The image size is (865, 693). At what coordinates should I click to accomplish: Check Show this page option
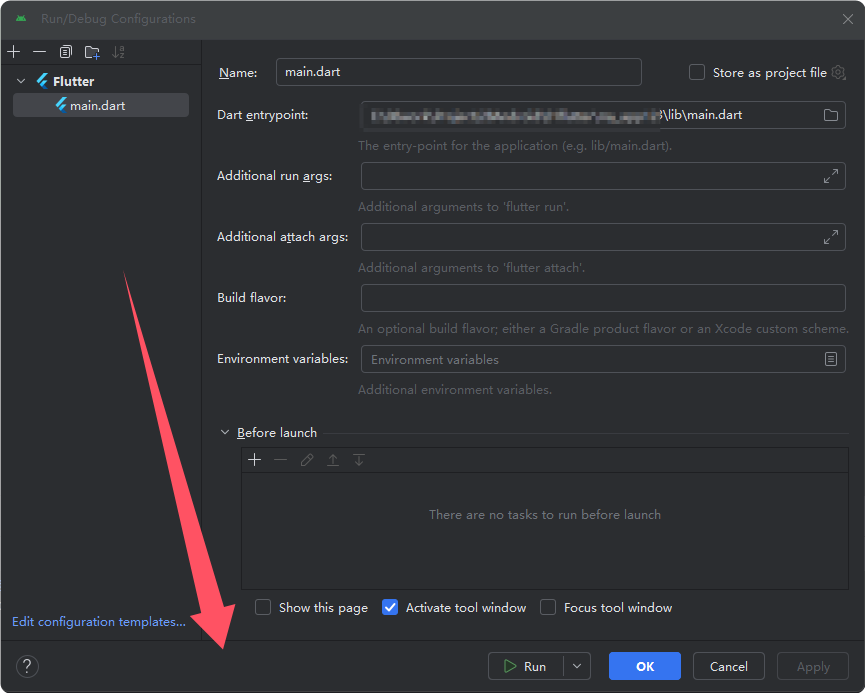(x=263, y=607)
